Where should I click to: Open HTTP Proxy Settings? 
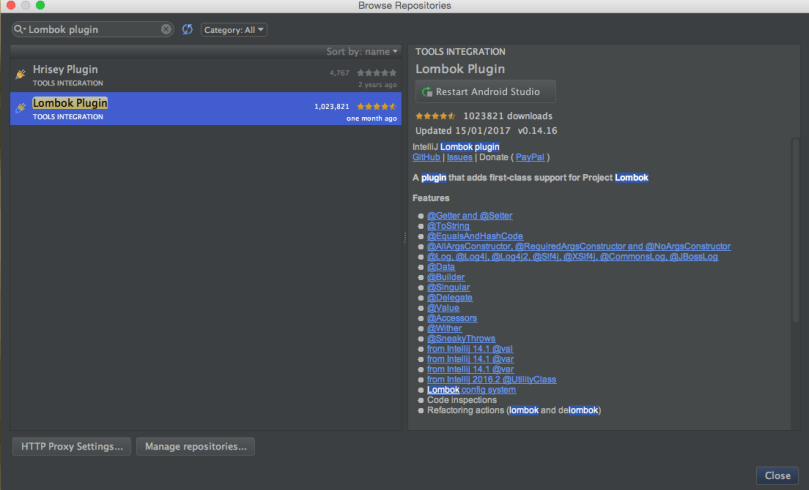point(71,446)
